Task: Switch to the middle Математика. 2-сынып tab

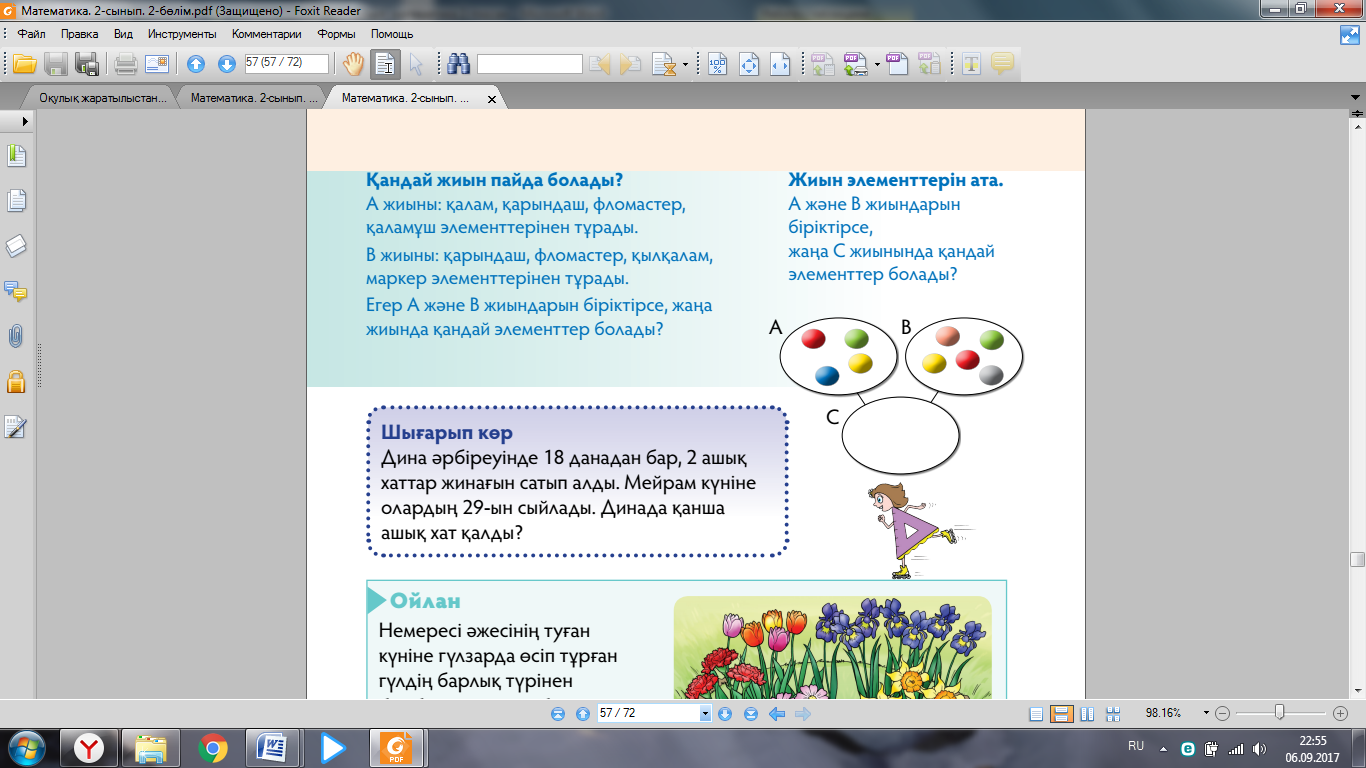Action: click(254, 98)
